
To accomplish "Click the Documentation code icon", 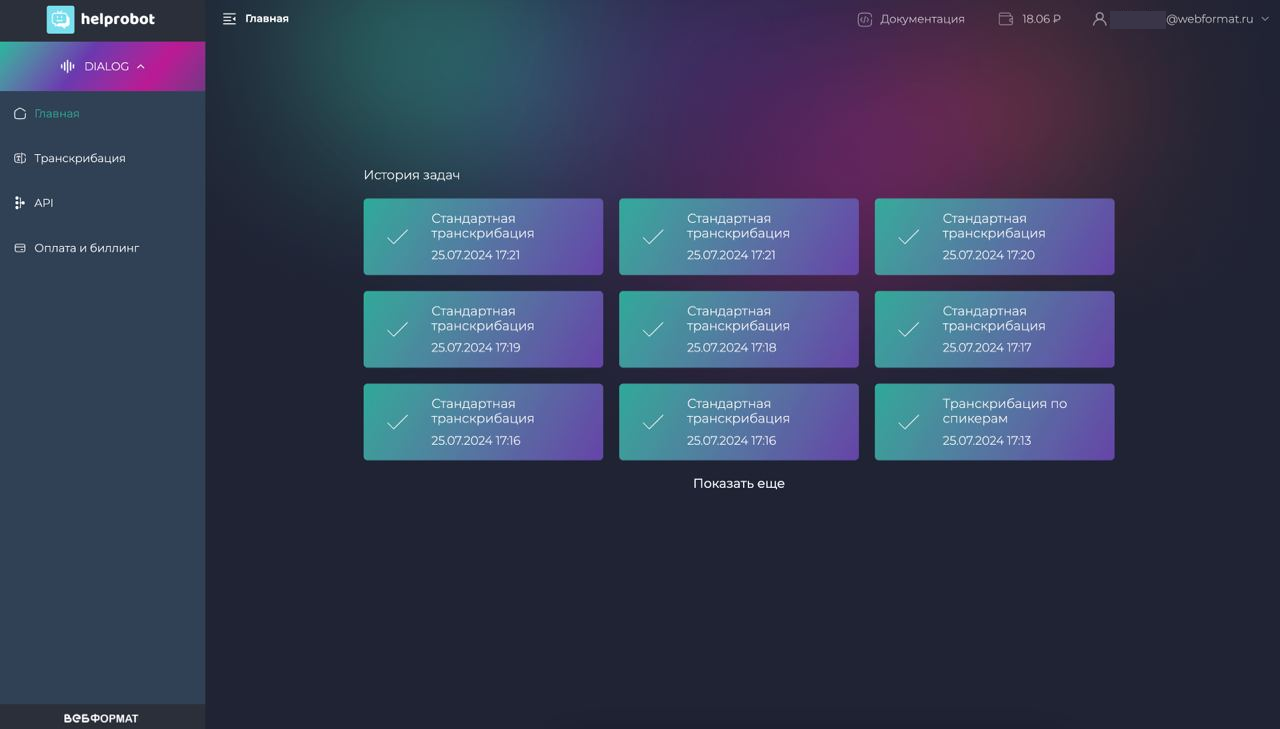I will 865,19.
